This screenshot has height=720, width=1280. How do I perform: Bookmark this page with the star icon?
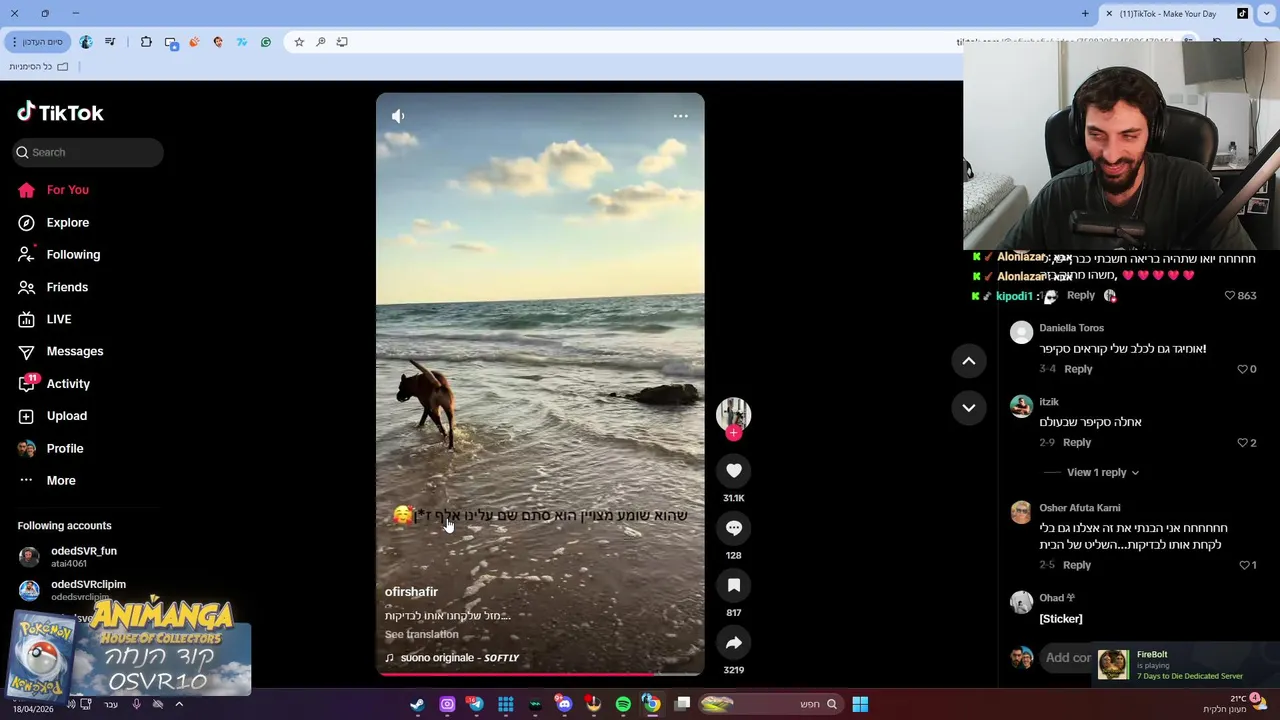pos(299,42)
